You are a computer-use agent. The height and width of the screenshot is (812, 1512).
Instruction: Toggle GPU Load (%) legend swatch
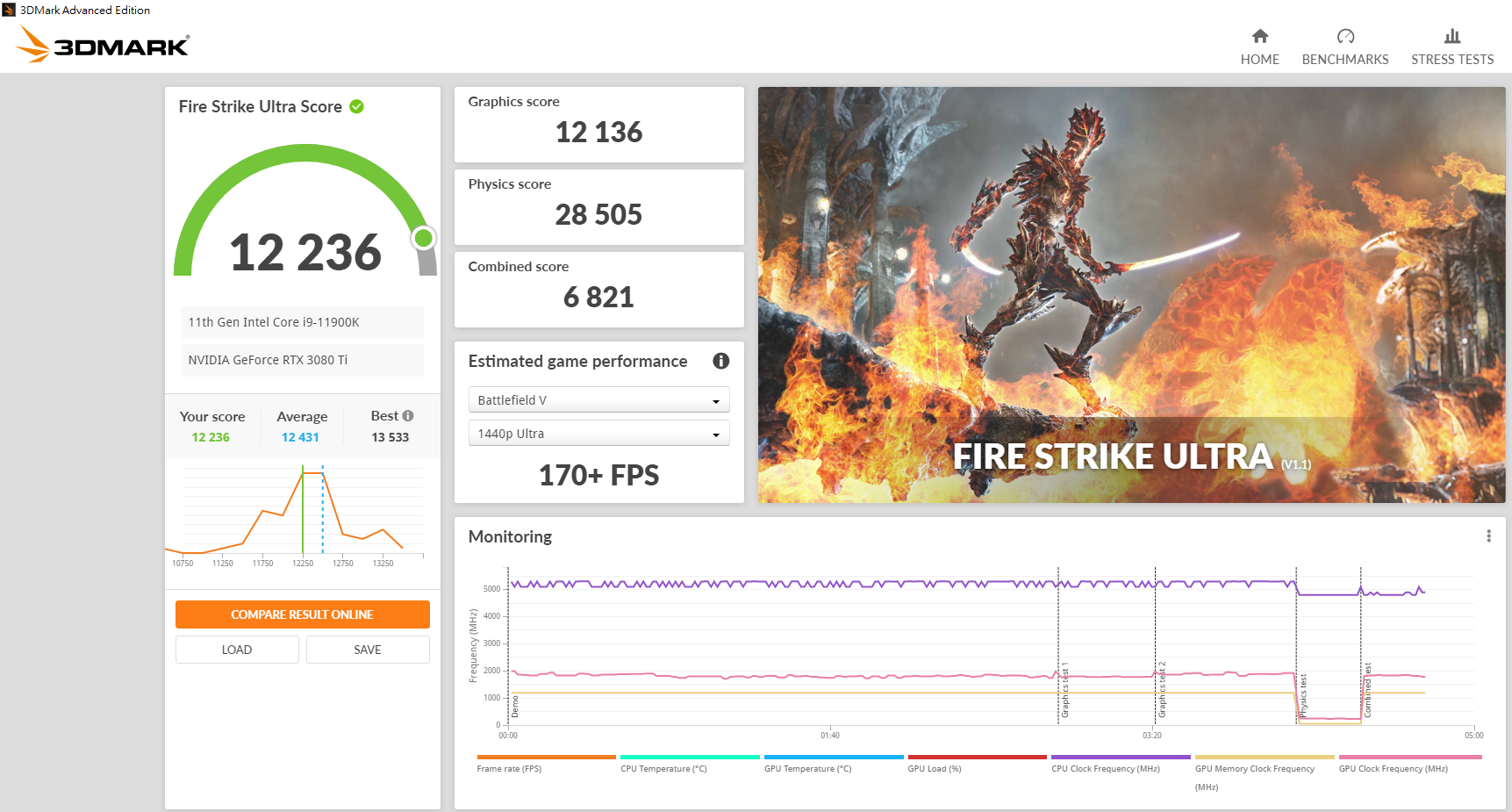tap(978, 757)
